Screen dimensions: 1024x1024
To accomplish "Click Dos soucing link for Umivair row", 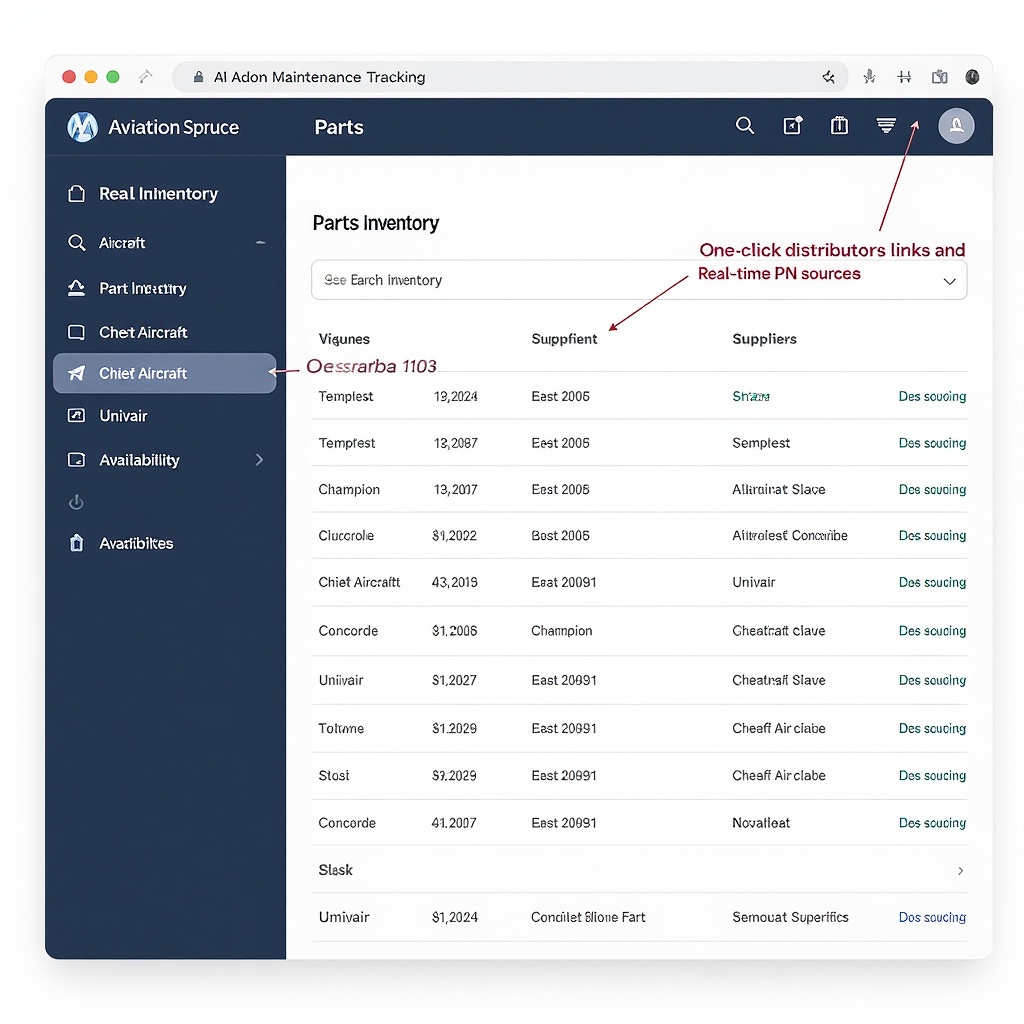I will pyautogui.click(x=932, y=917).
